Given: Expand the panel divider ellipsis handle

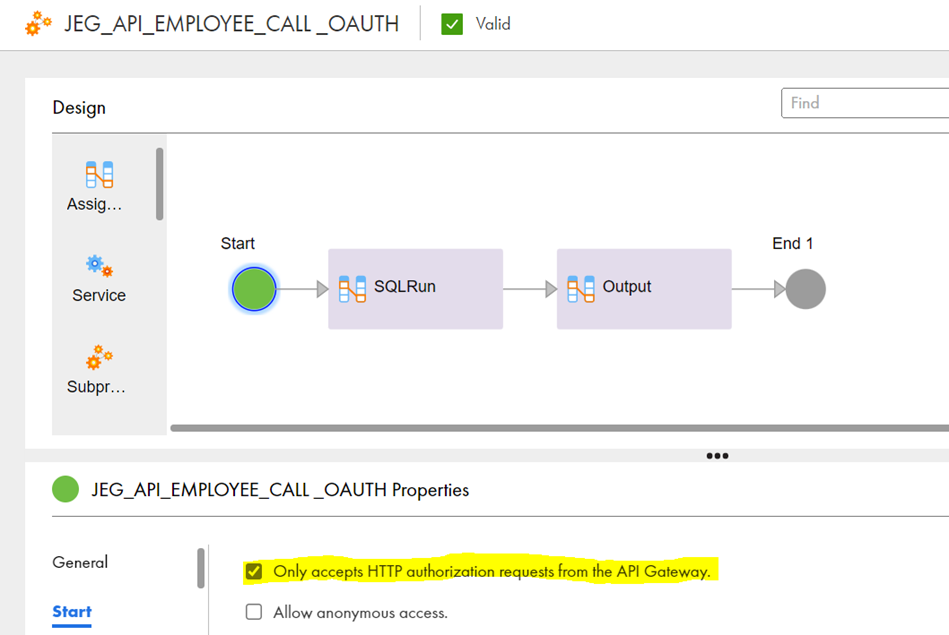Looking at the screenshot, I should 717,455.
